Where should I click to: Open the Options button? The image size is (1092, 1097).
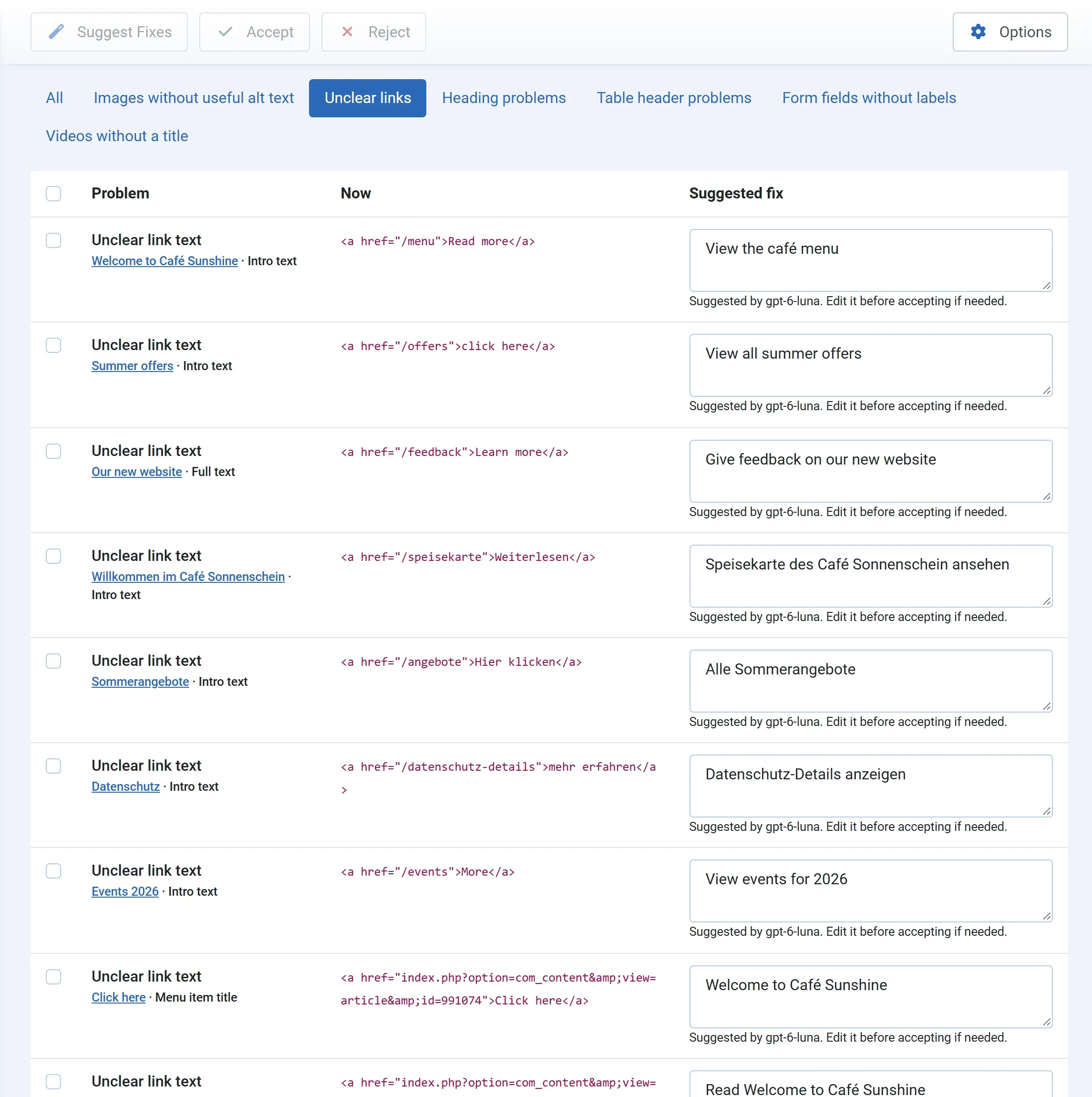click(1010, 32)
